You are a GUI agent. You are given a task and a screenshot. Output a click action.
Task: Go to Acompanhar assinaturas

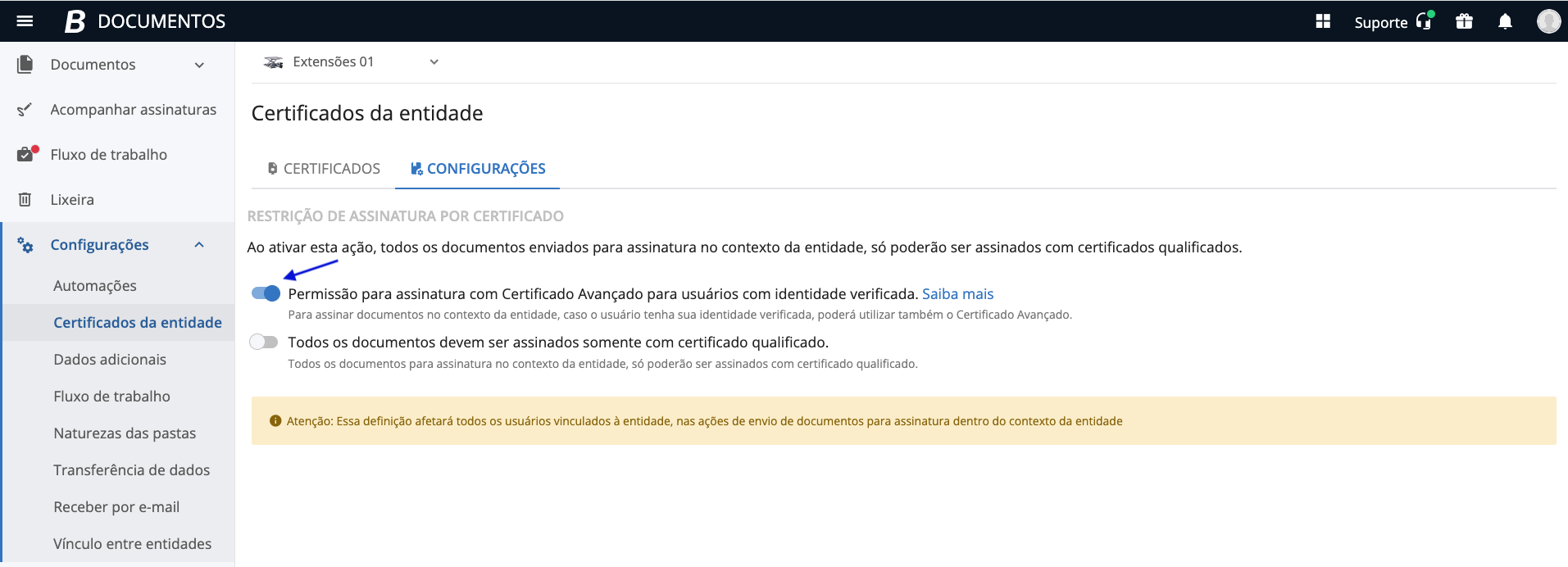click(x=133, y=110)
